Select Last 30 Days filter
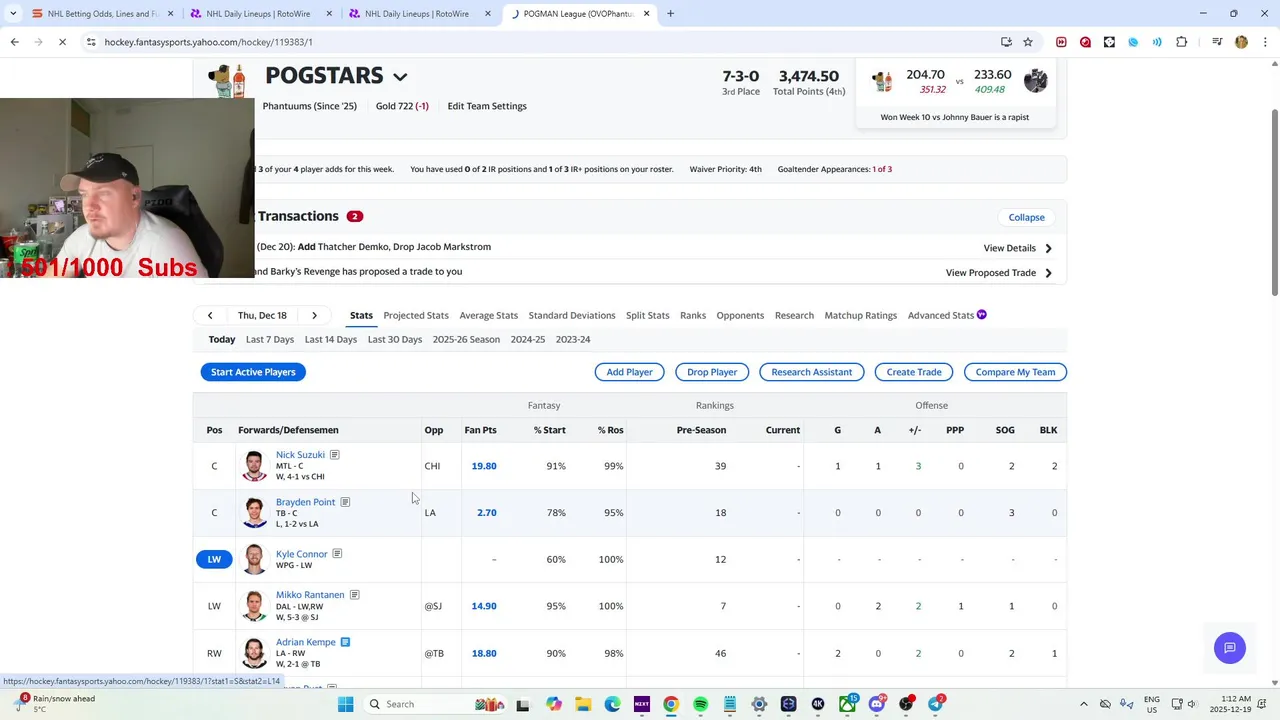The height and width of the screenshot is (720, 1280). pos(395,339)
